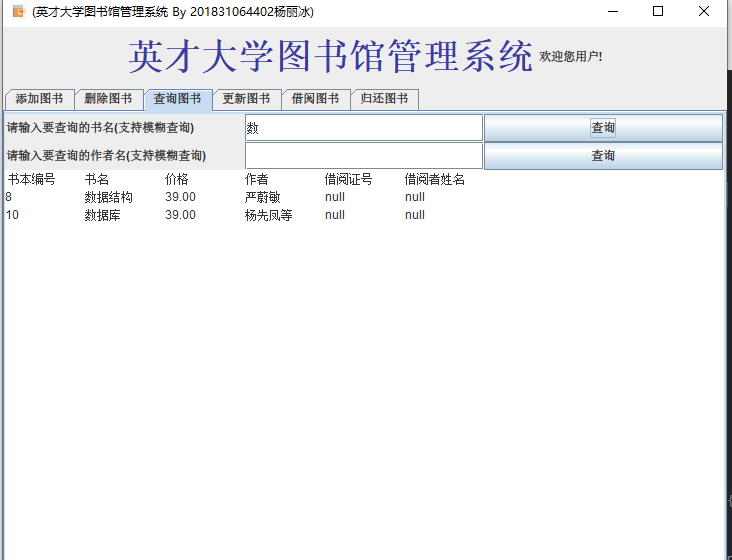This screenshot has height=560, width=732.
Task: Click 查询 button next to author name field
Action: (x=603, y=155)
